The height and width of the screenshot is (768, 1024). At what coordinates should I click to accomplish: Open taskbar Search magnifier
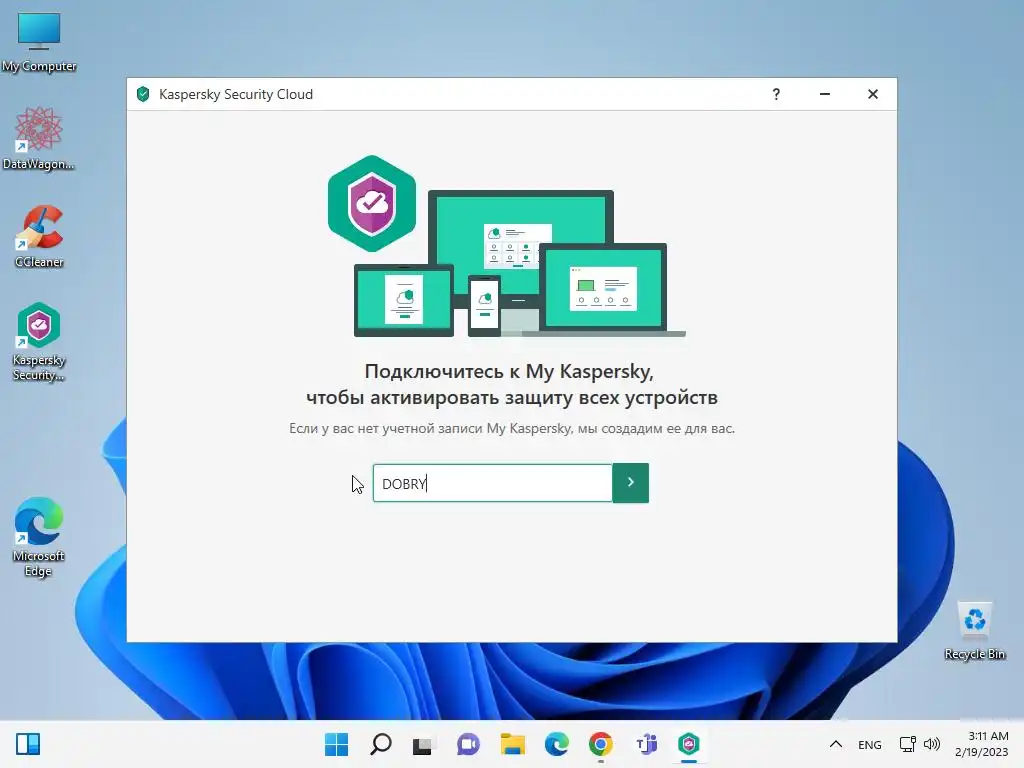coord(381,744)
